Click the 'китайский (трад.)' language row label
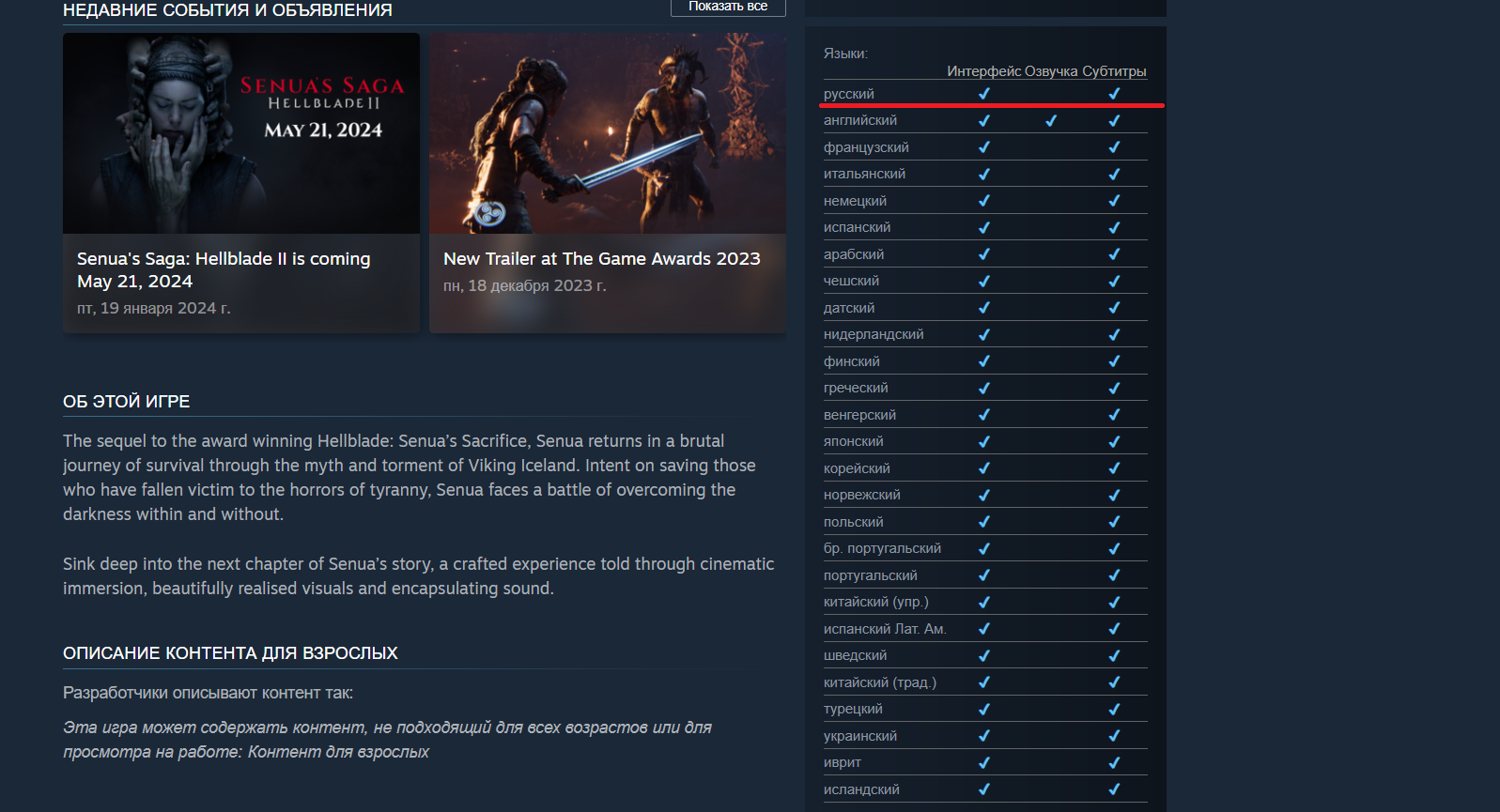Screen dimensions: 1500x812 click(x=880, y=682)
